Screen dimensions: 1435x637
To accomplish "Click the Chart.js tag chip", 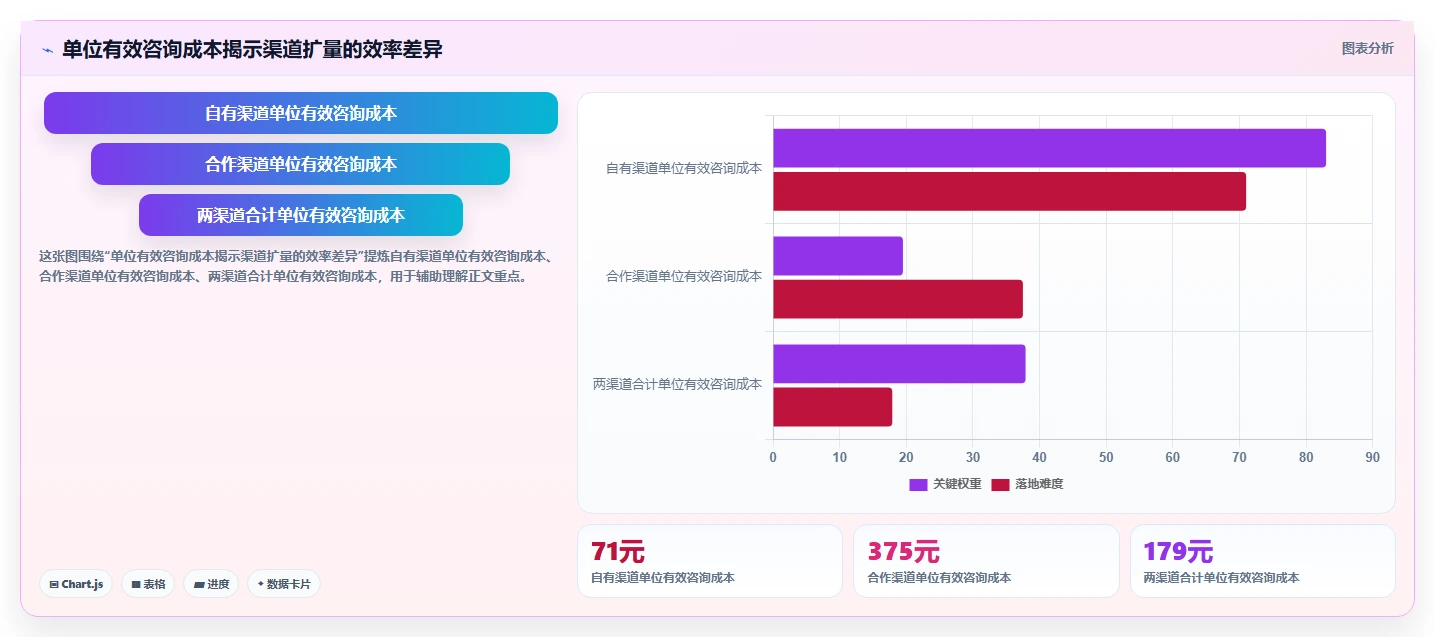I will tap(76, 584).
